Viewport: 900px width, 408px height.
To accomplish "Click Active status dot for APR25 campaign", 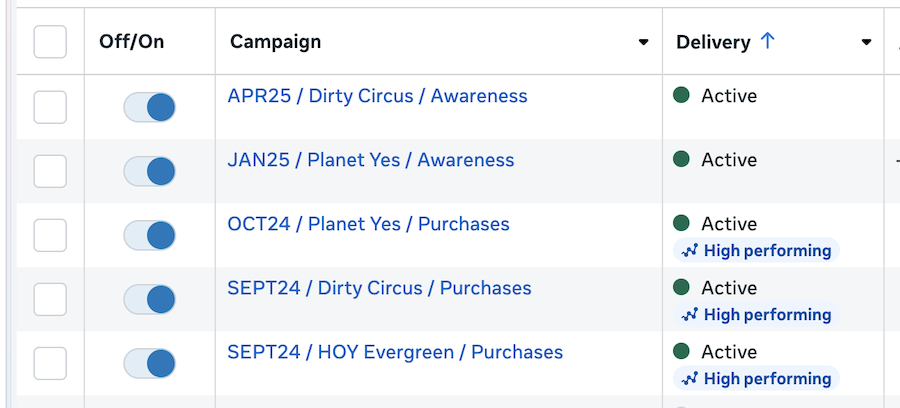I will point(682,96).
